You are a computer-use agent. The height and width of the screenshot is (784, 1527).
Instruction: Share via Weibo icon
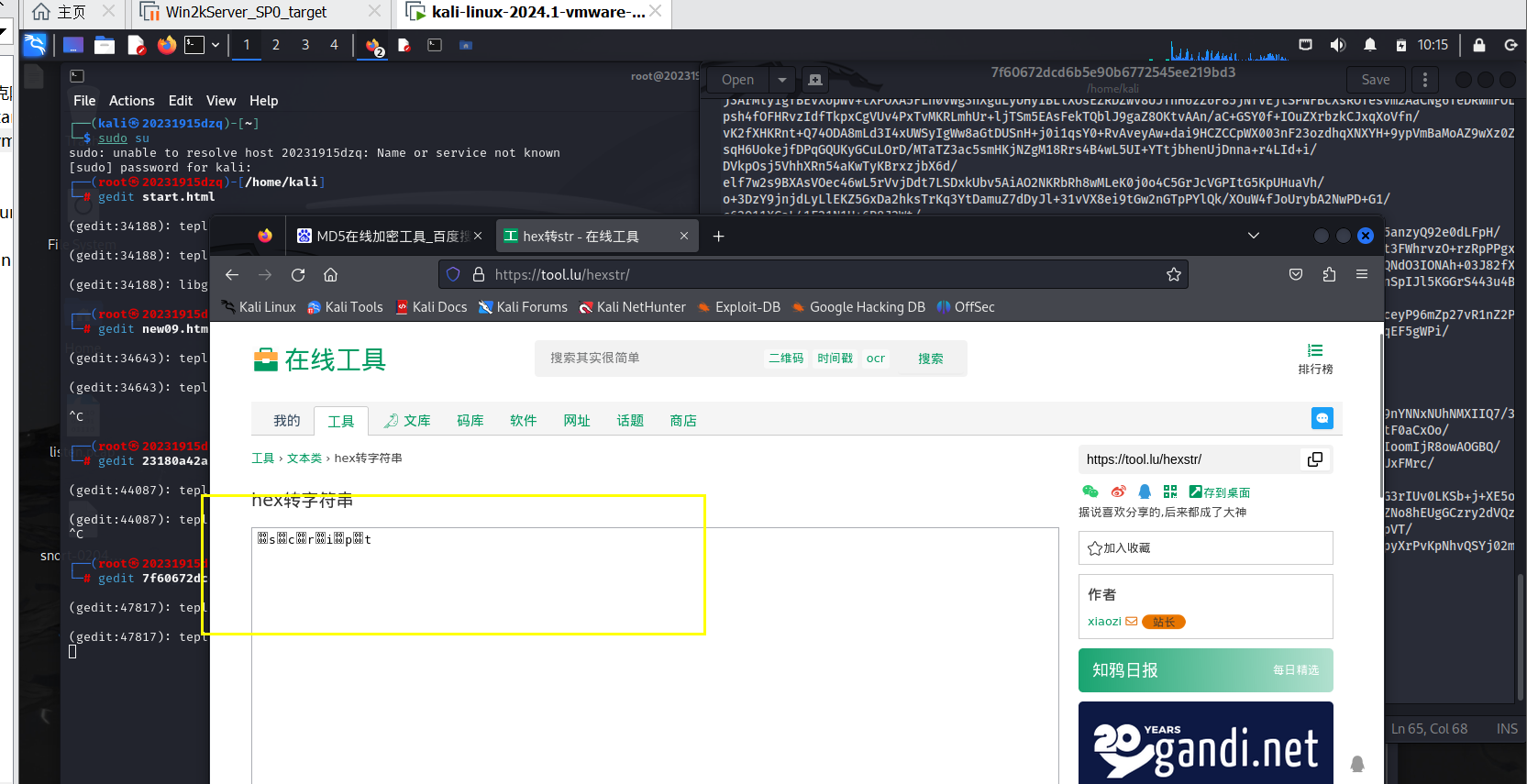[1118, 491]
